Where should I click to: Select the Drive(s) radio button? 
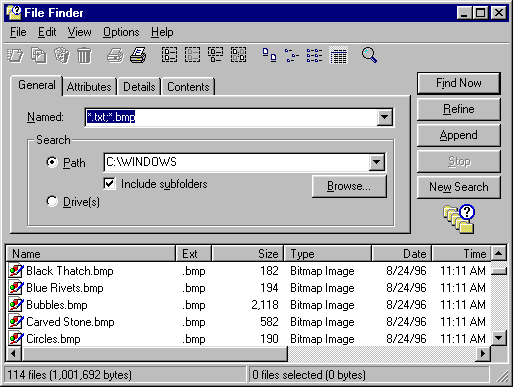pos(52,201)
